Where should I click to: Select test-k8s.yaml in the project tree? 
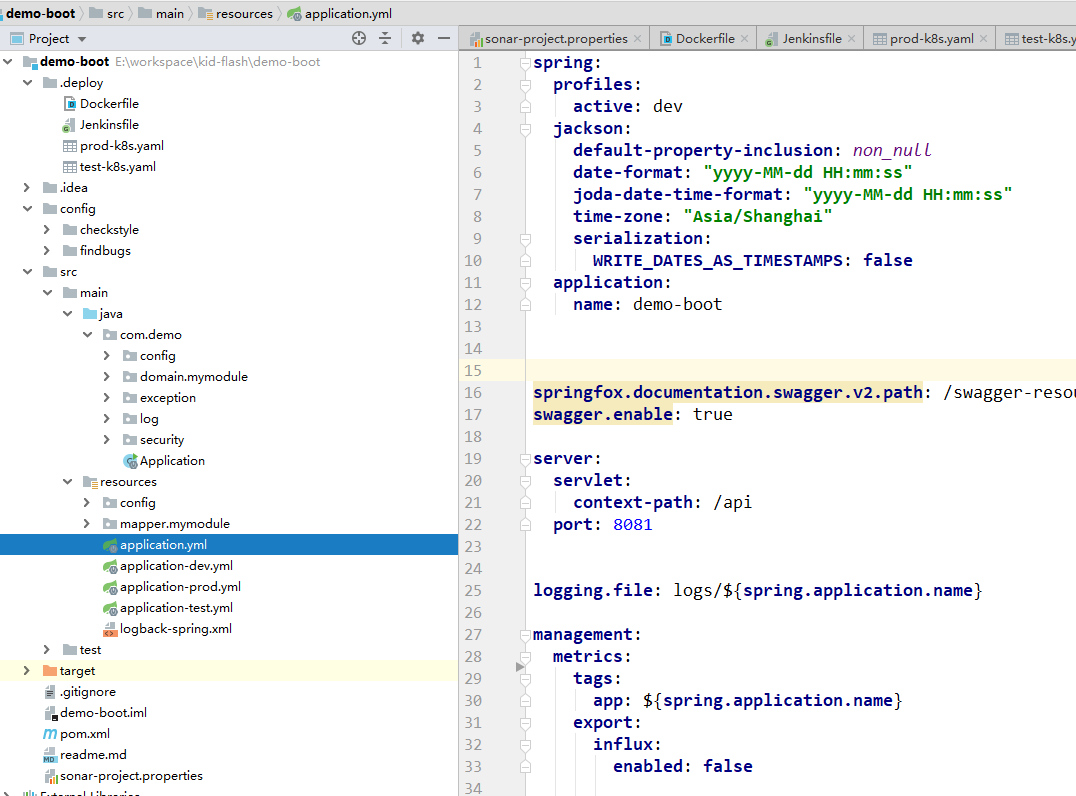pos(117,167)
